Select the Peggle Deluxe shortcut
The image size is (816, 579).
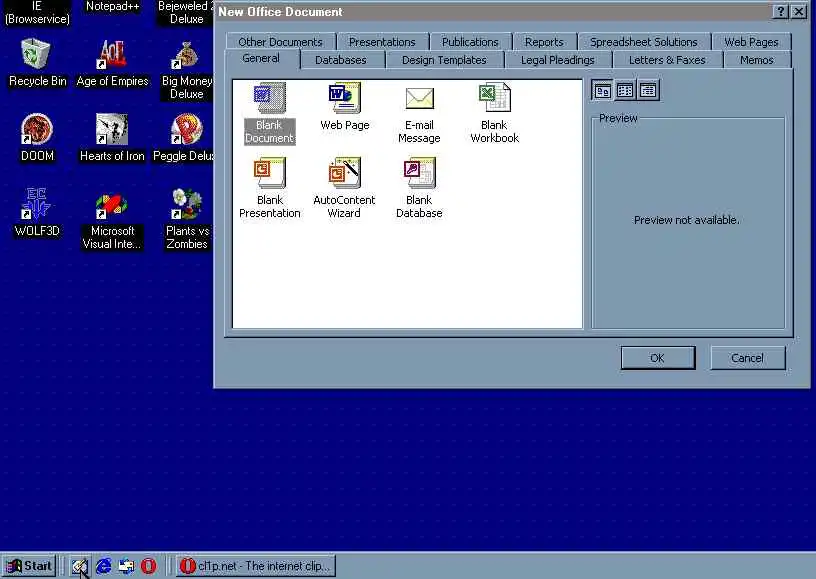(183, 138)
